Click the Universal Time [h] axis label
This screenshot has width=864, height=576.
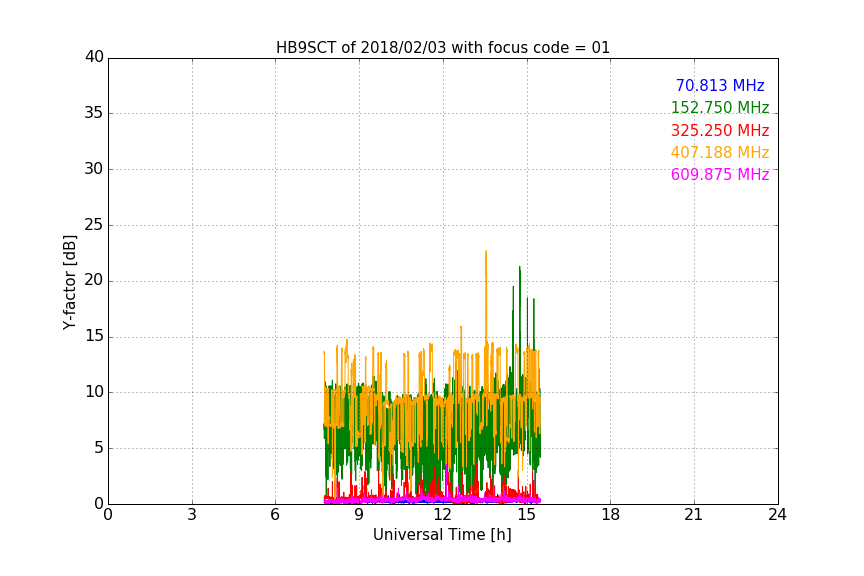tap(442, 535)
